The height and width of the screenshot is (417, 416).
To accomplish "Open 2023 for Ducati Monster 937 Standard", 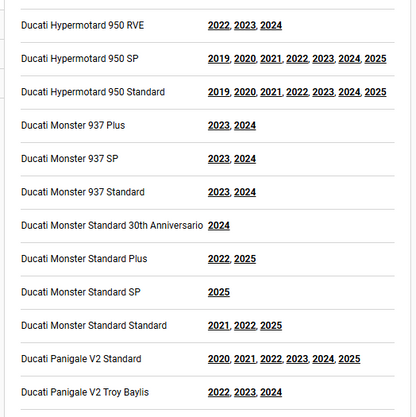I will coord(219,192).
